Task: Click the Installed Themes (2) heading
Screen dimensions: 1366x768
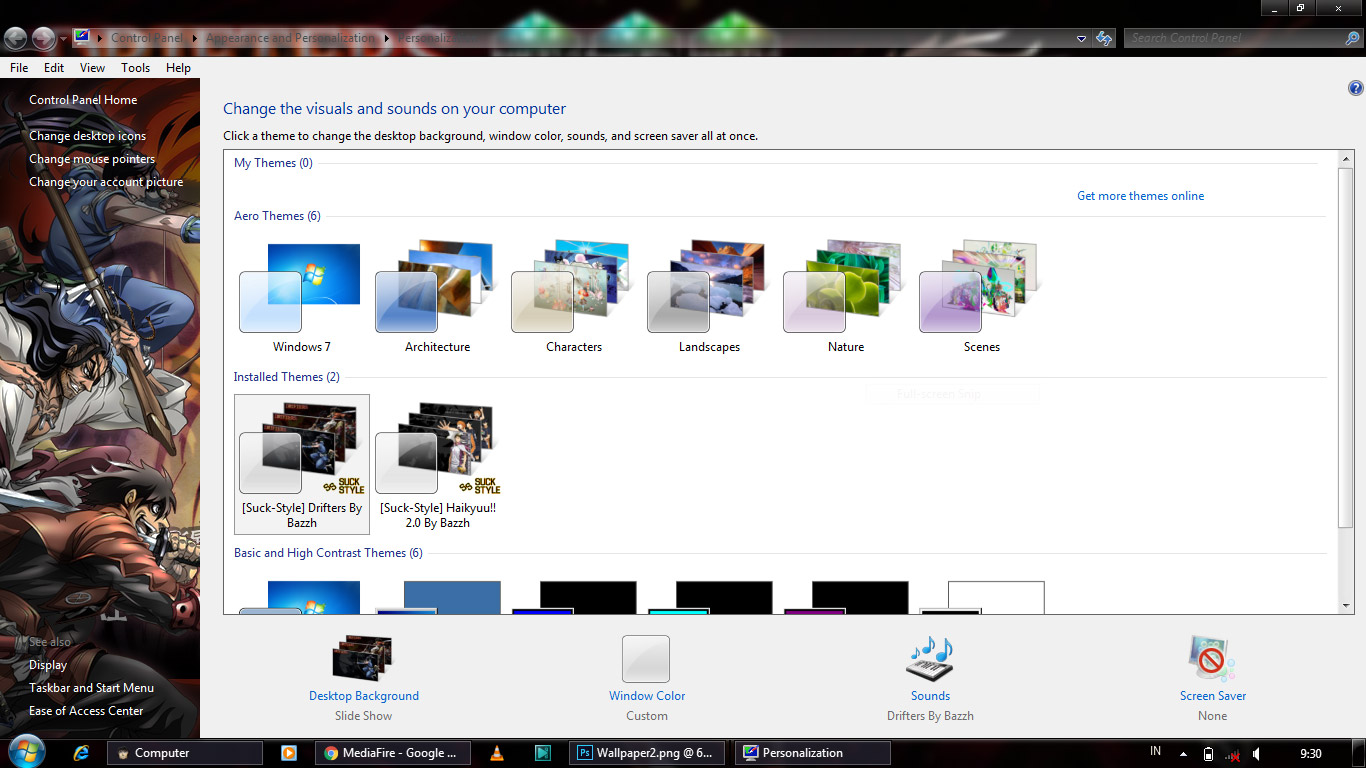Action: point(287,377)
